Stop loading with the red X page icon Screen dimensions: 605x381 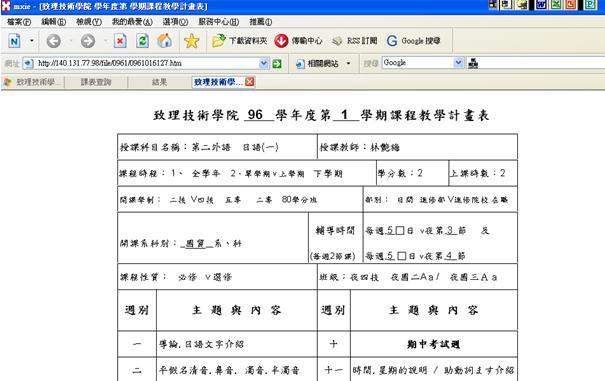click(120, 41)
